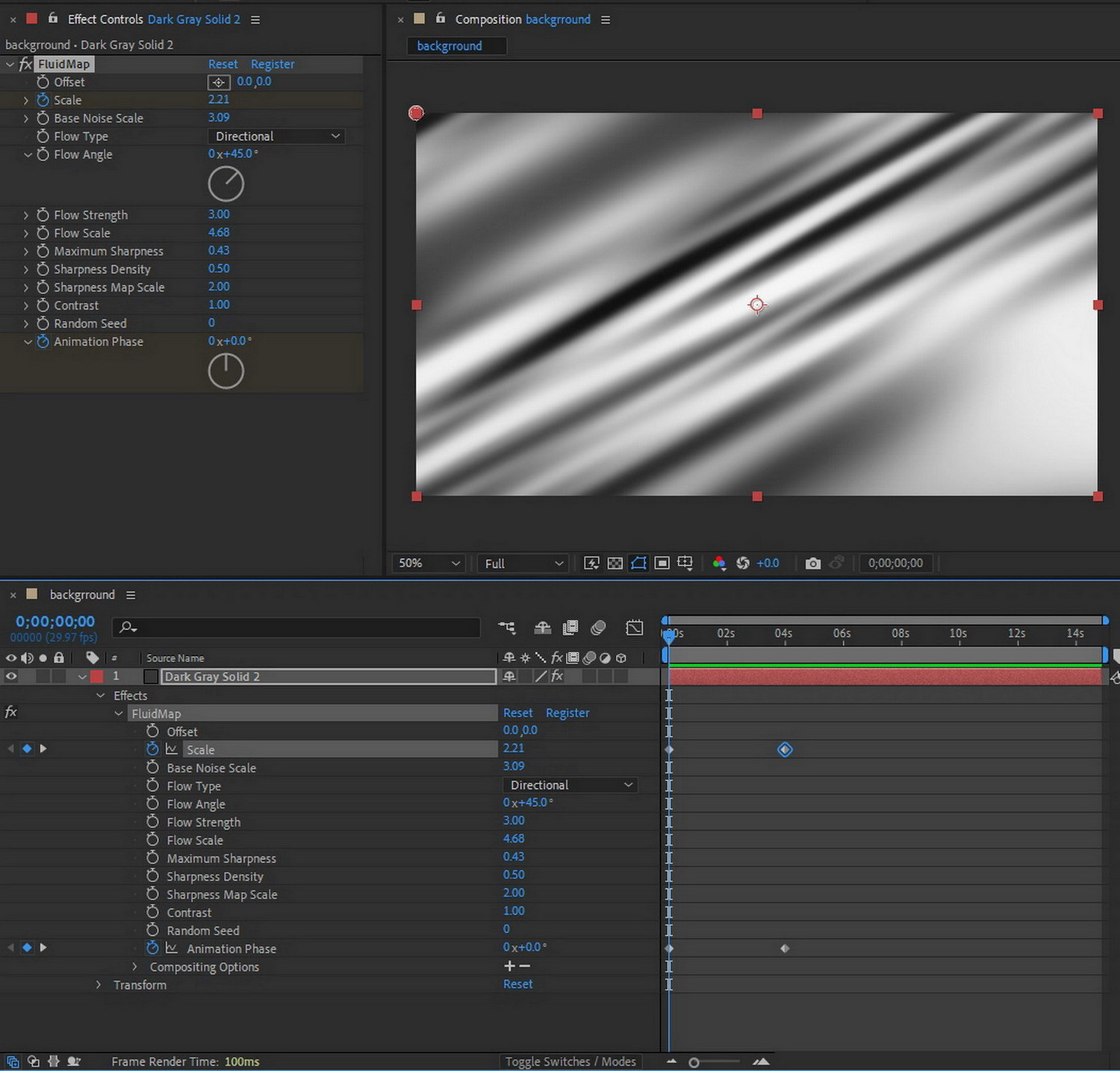Take a snapshot with the camera icon

coord(813,563)
